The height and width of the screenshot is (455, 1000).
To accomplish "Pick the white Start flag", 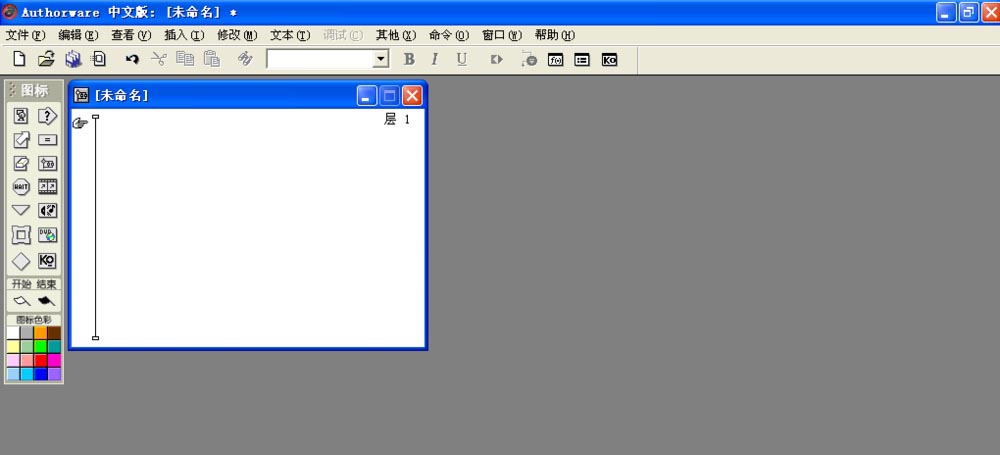I will 22,301.
